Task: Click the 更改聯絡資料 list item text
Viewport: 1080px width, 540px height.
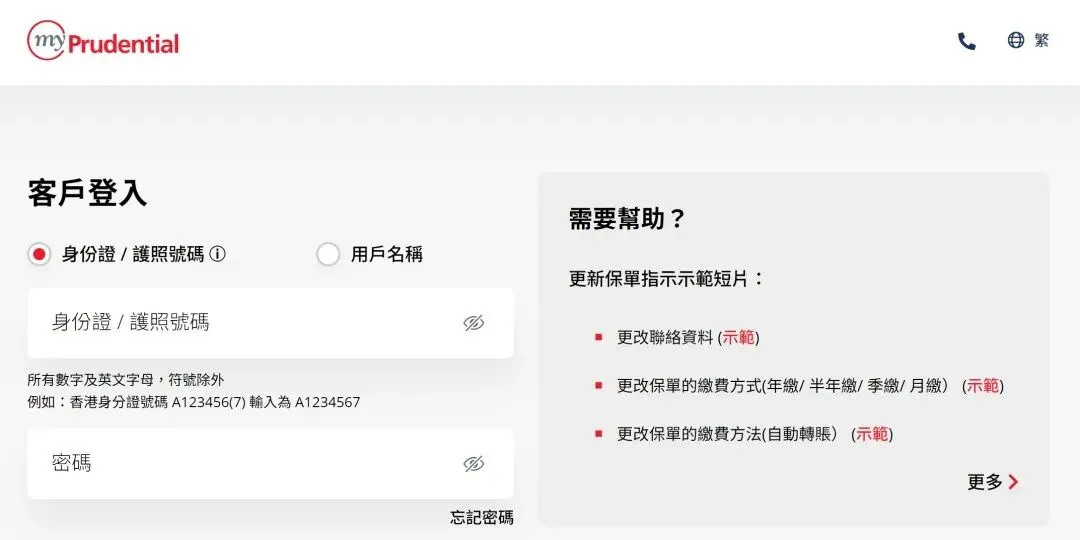Action: tap(665, 338)
